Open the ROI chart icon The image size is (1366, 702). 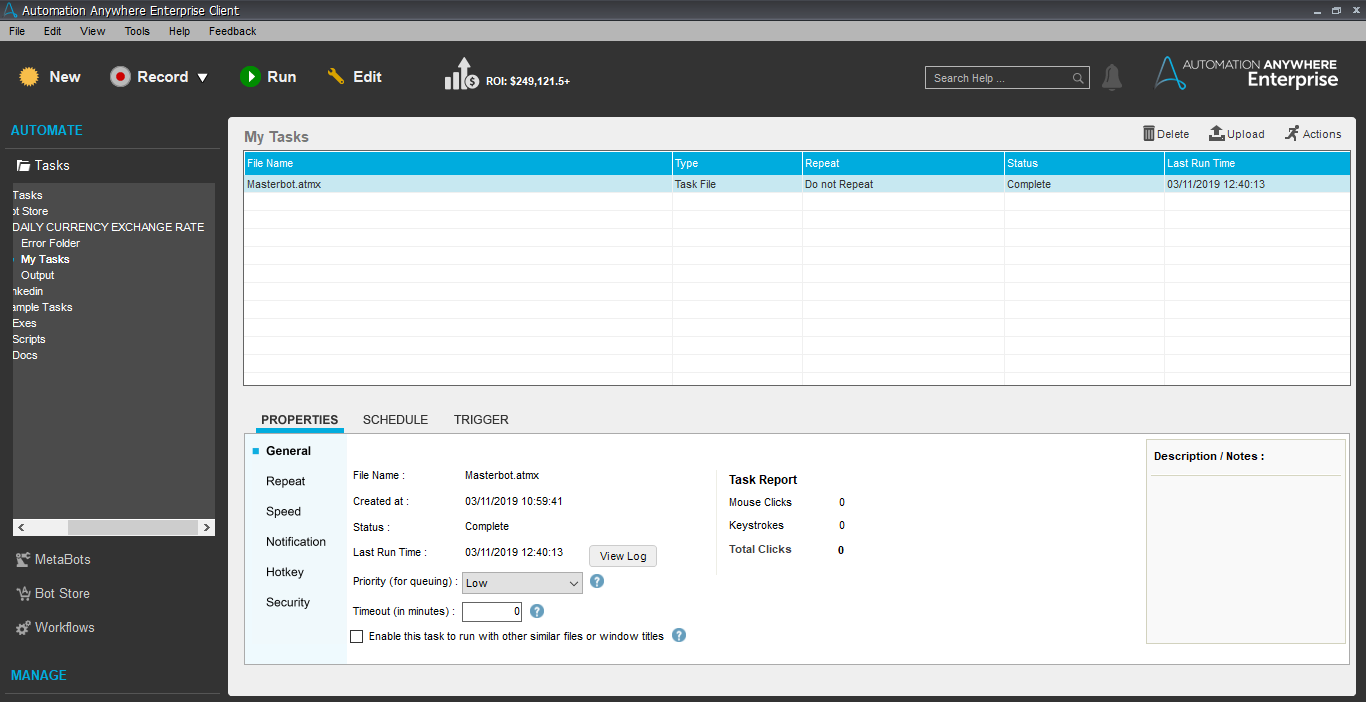pyautogui.click(x=461, y=75)
